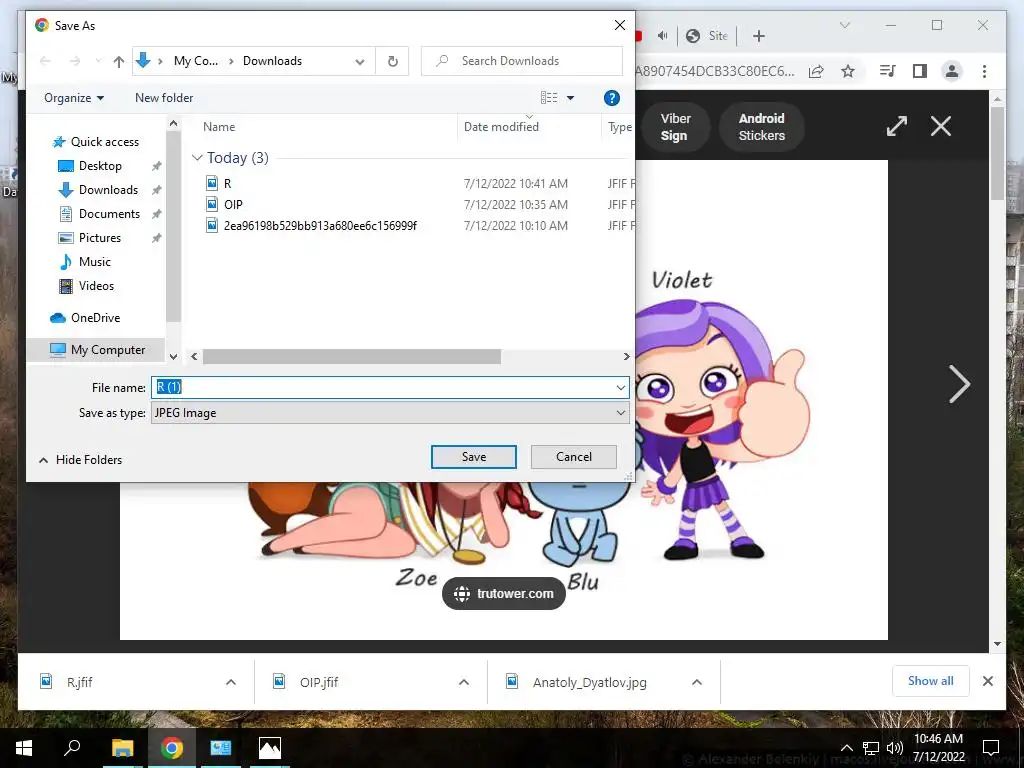This screenshot has width=1024, height=768.
Task: Collapse folders with Hide Folders
Action: [80, 460]
